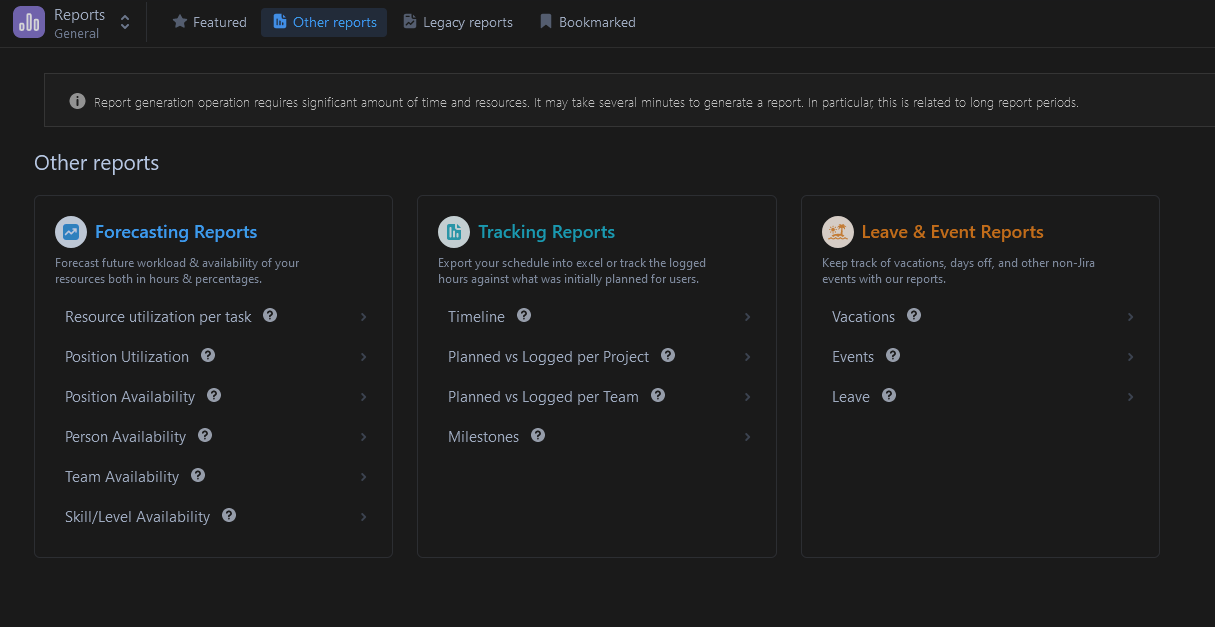Click the help icon next to Position Utilization
This screenshot has height=627, width=1215.
tap(208, 355)
